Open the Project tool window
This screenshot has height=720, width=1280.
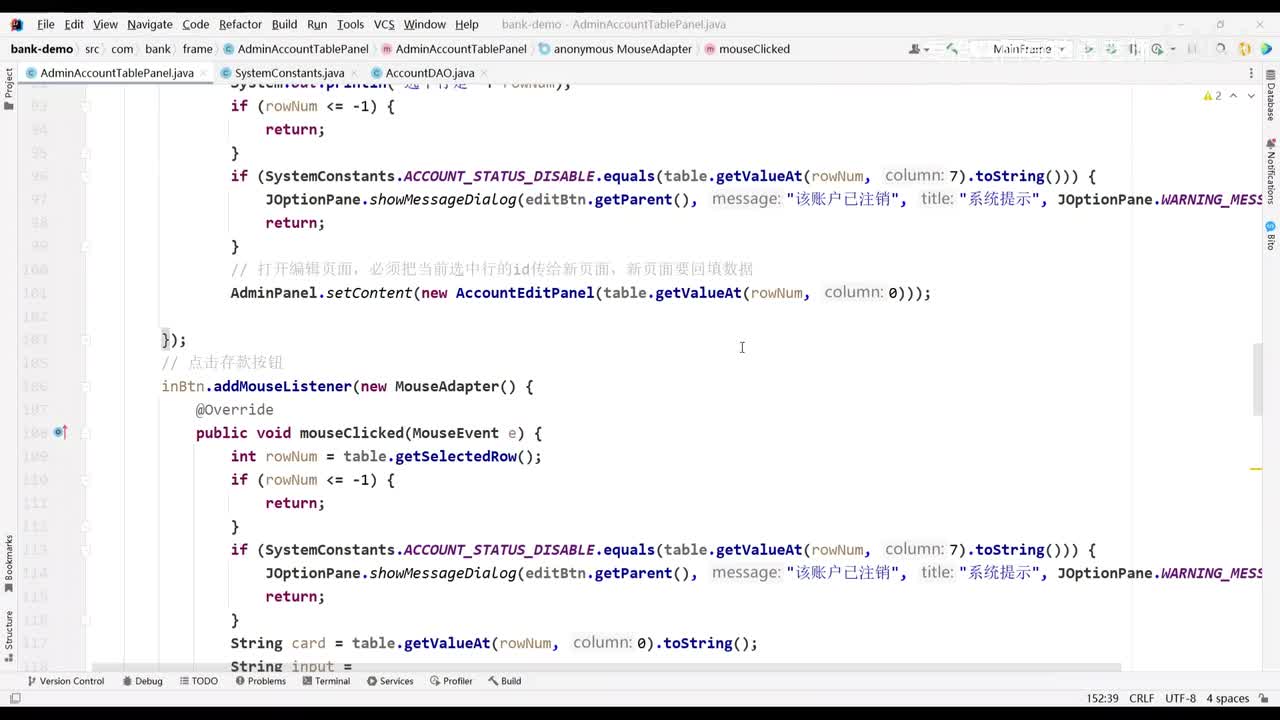pos(9,89)
